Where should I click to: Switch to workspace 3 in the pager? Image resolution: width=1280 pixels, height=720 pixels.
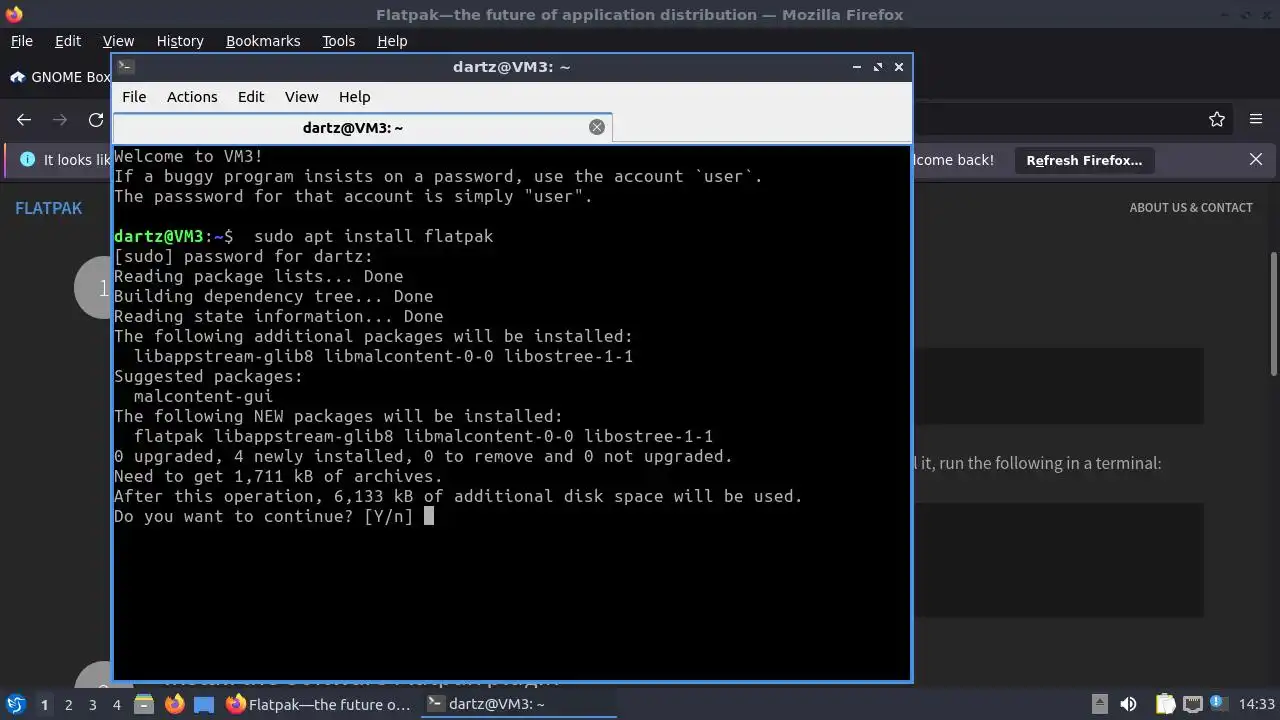coord(92,704)
